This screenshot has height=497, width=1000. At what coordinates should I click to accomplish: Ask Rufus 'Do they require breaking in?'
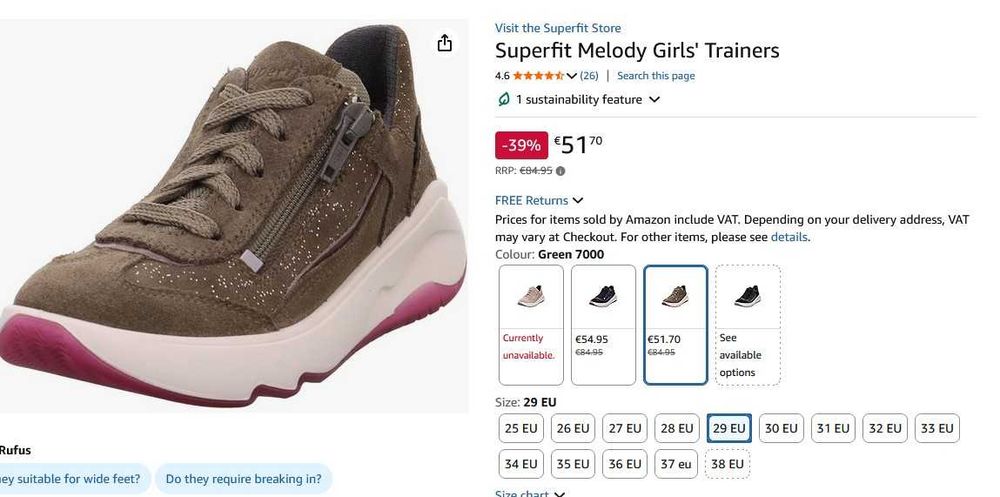tap(244, 479)
